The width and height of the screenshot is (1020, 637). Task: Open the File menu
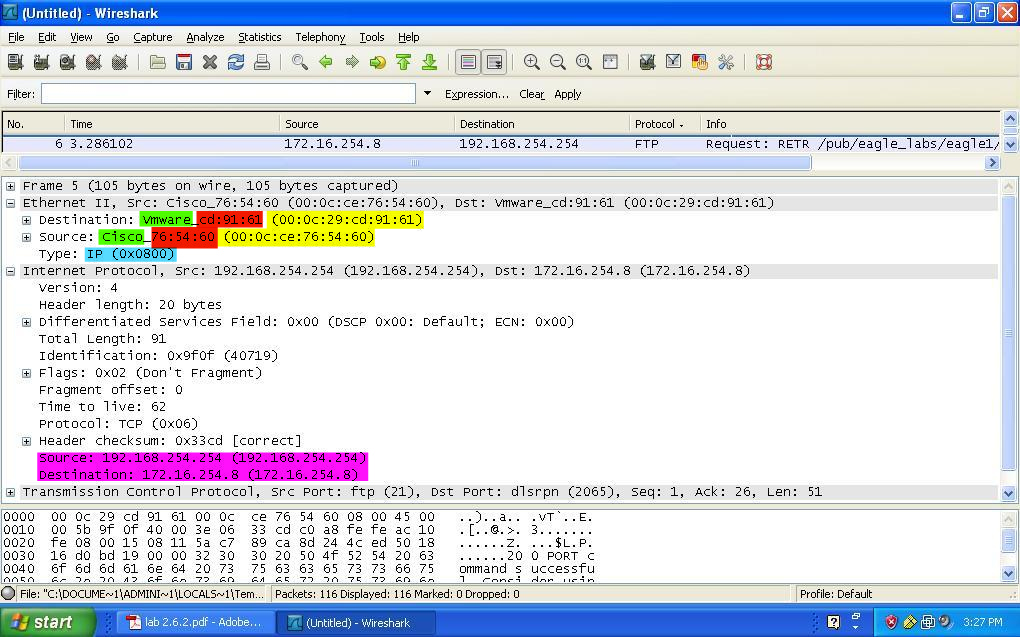(16, 37)
